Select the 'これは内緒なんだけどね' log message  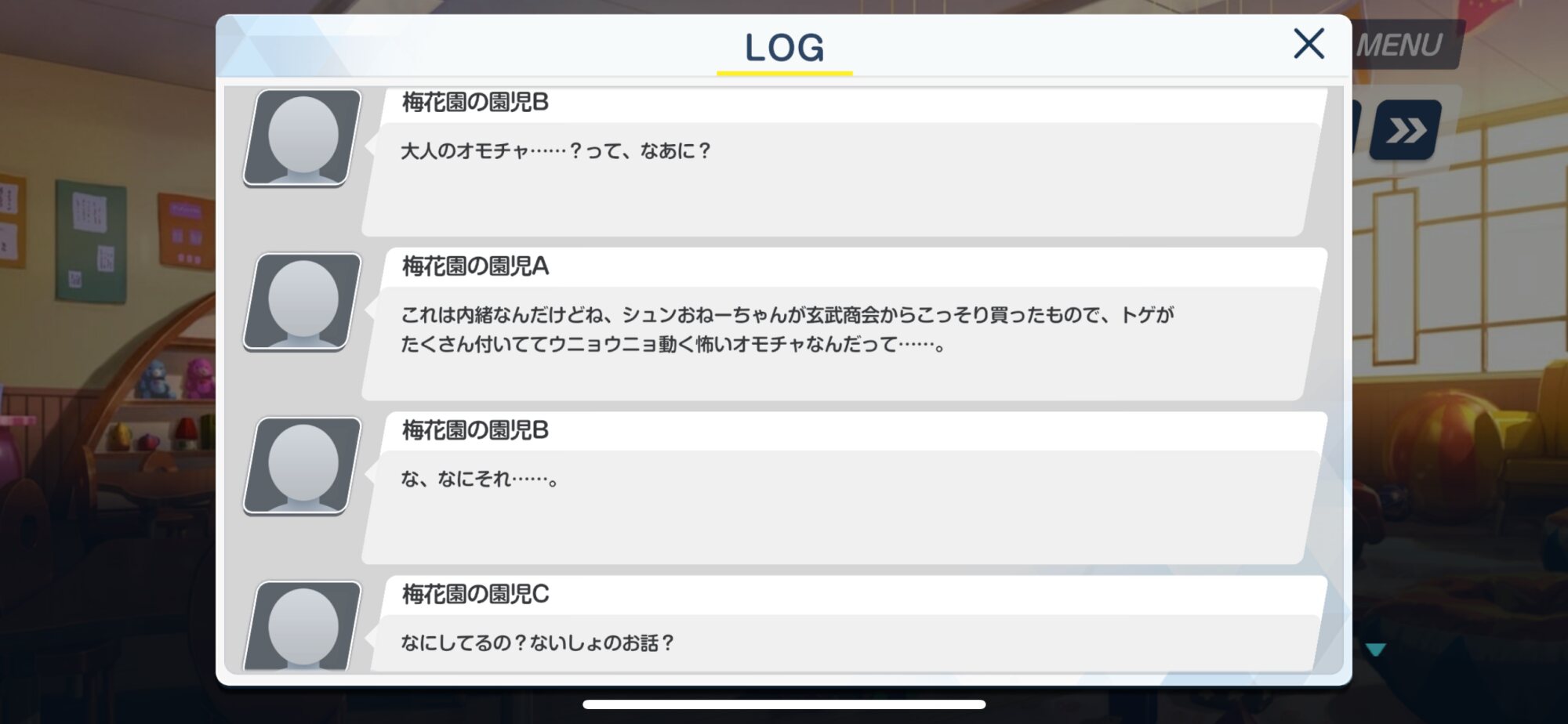786,329
